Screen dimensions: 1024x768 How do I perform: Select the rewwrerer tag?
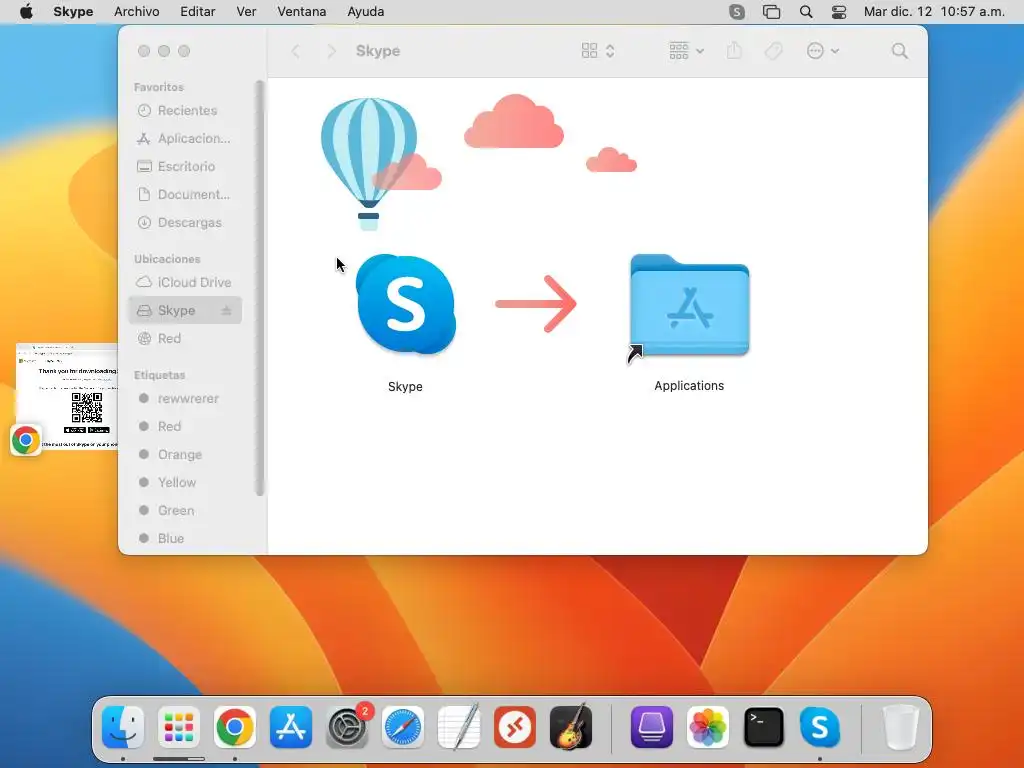(185, 398)
